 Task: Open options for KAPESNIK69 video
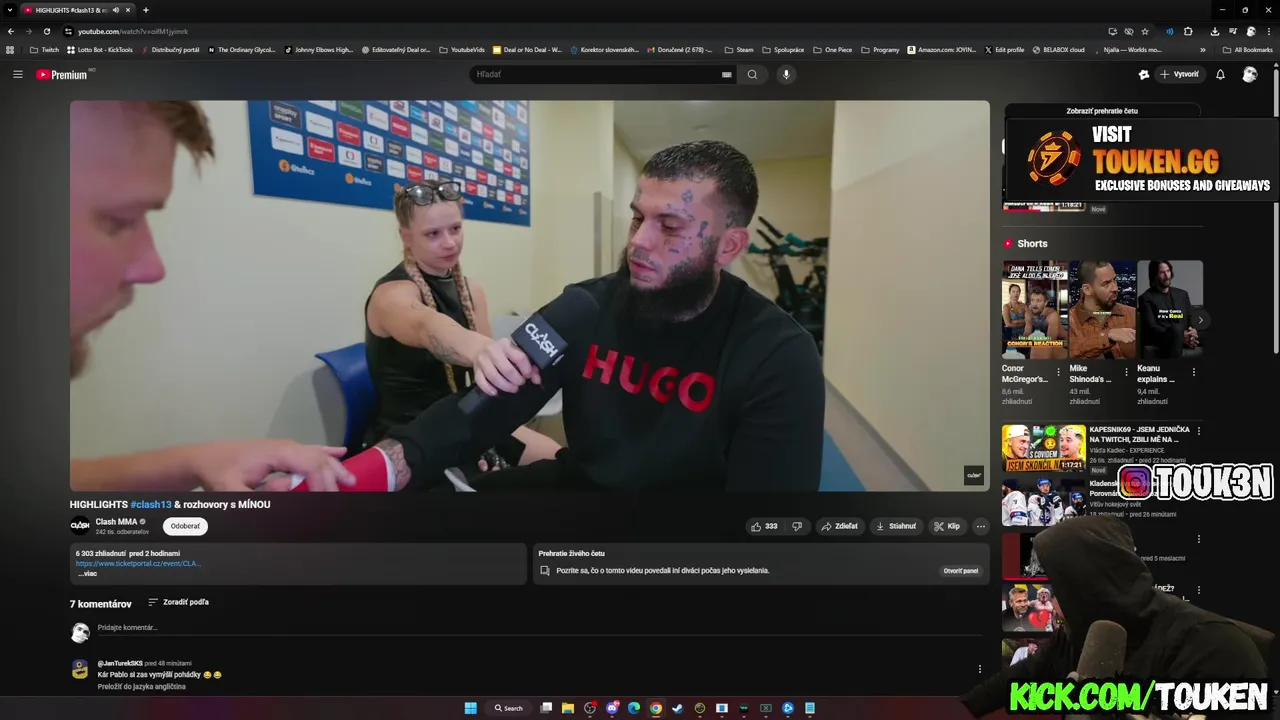click(x=1199, y=431)
